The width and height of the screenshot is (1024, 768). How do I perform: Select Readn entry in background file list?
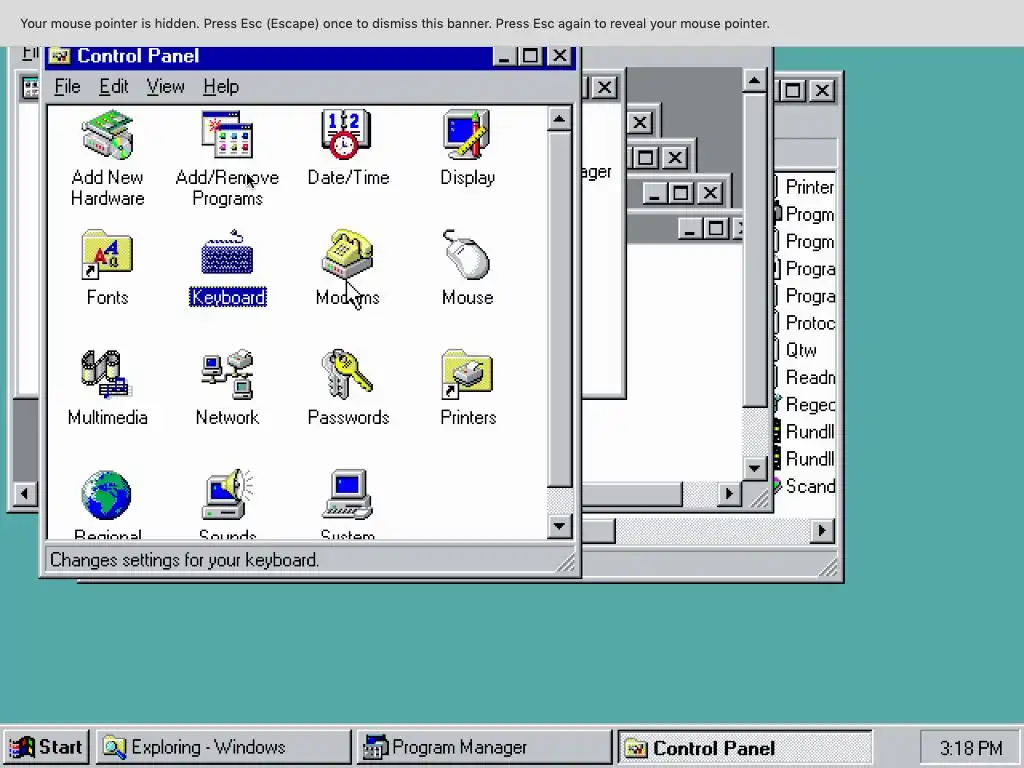[809, 377]
